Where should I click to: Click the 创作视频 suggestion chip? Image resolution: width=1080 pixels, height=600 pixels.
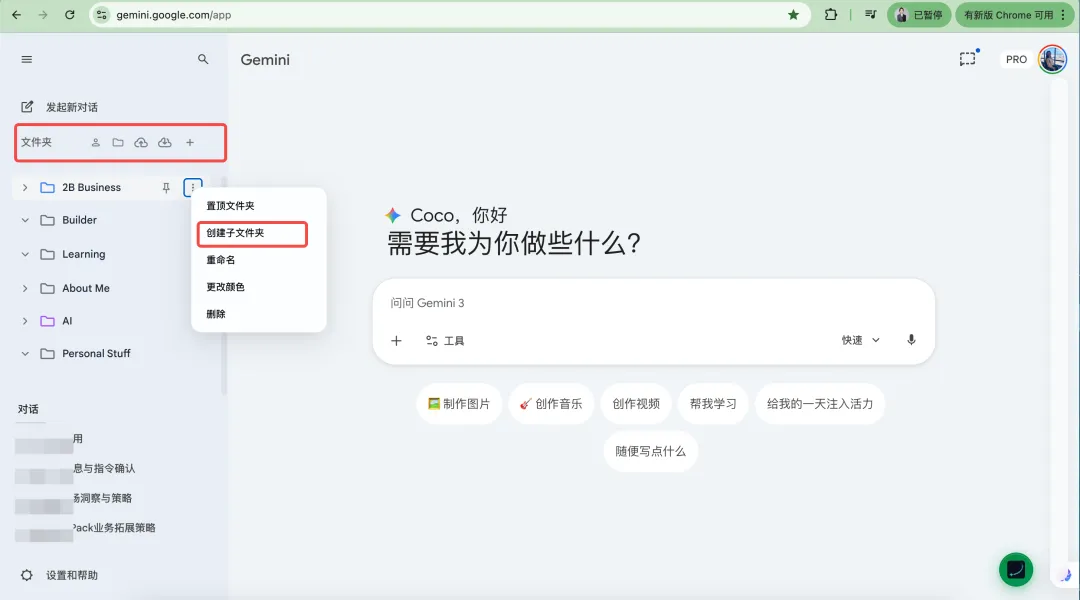click(x=636, y=404)
